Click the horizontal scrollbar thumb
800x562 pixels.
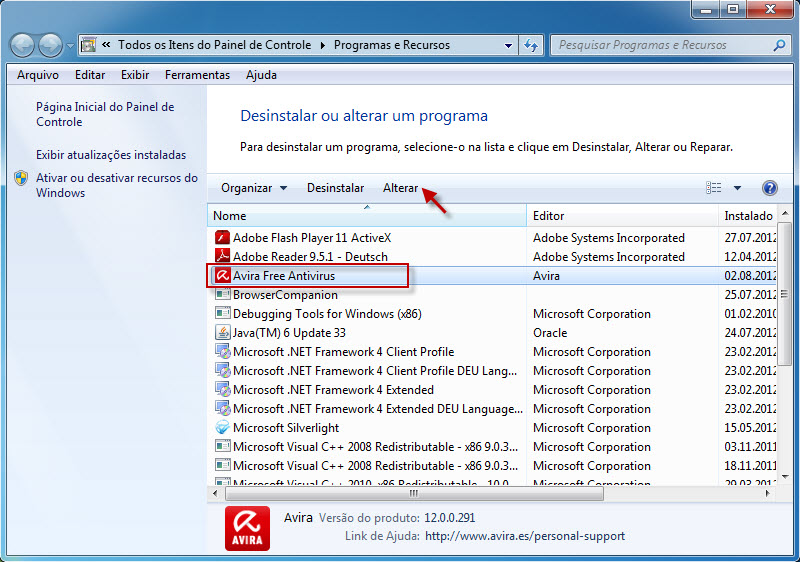(x=414, y=493)
